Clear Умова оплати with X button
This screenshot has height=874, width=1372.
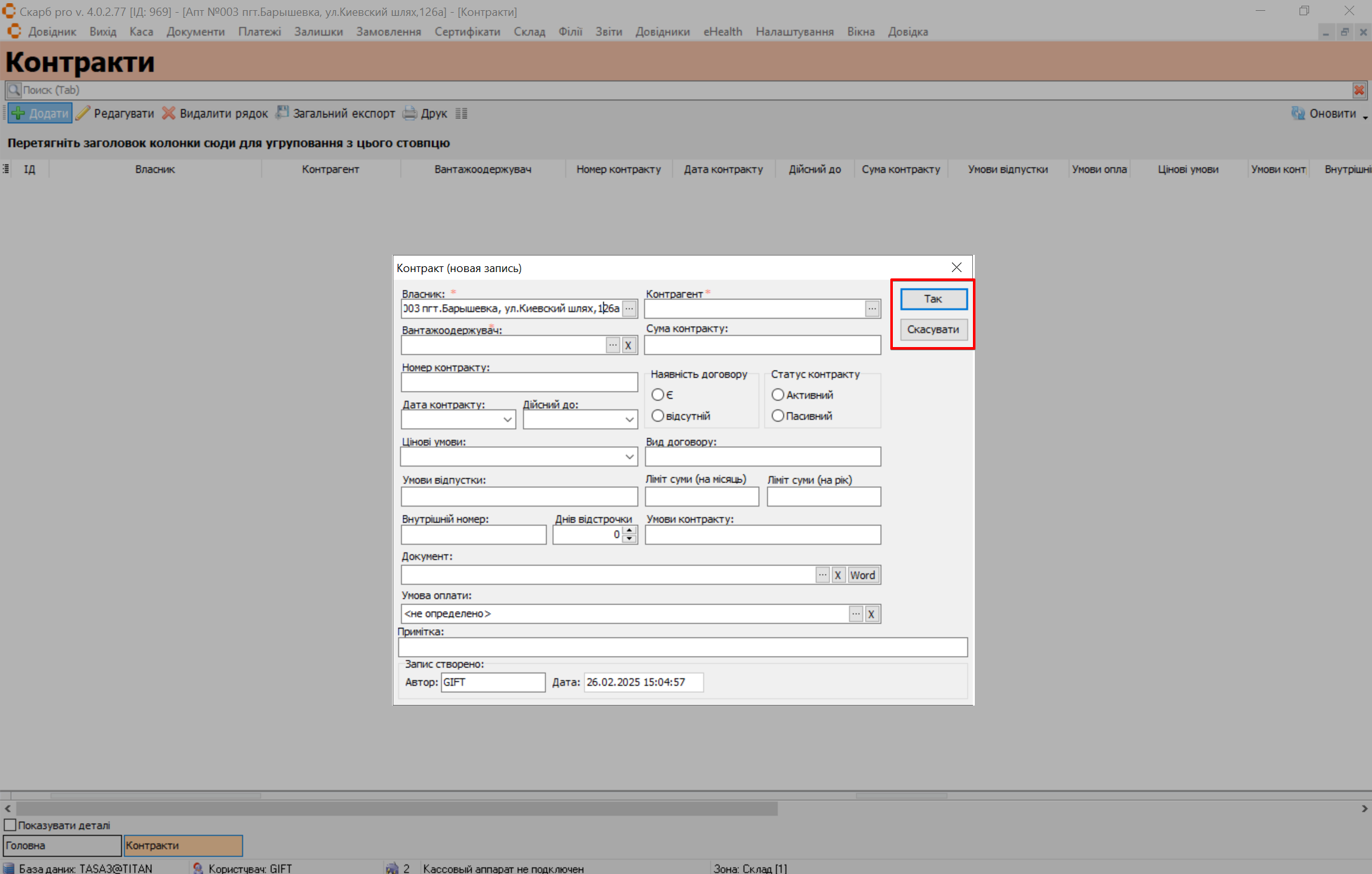tap(872, 614)
